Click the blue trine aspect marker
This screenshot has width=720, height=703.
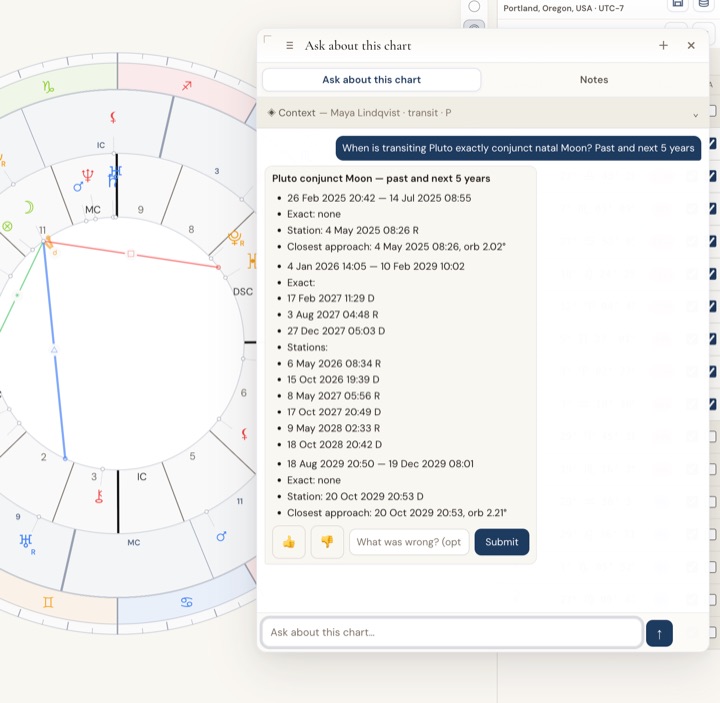pos(54,350)
